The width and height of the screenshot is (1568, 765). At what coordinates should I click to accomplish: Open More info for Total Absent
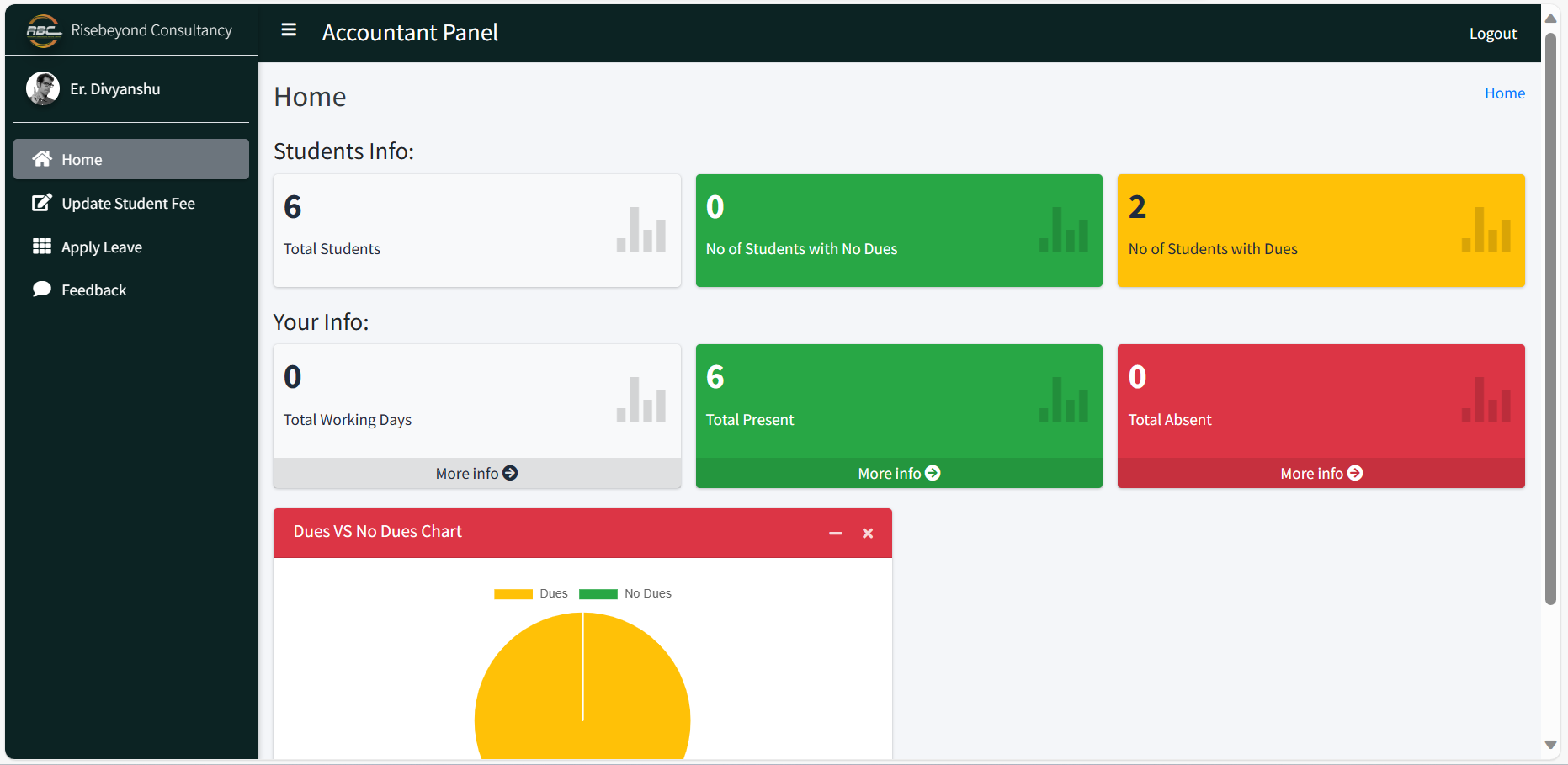tap(1321, 473)
